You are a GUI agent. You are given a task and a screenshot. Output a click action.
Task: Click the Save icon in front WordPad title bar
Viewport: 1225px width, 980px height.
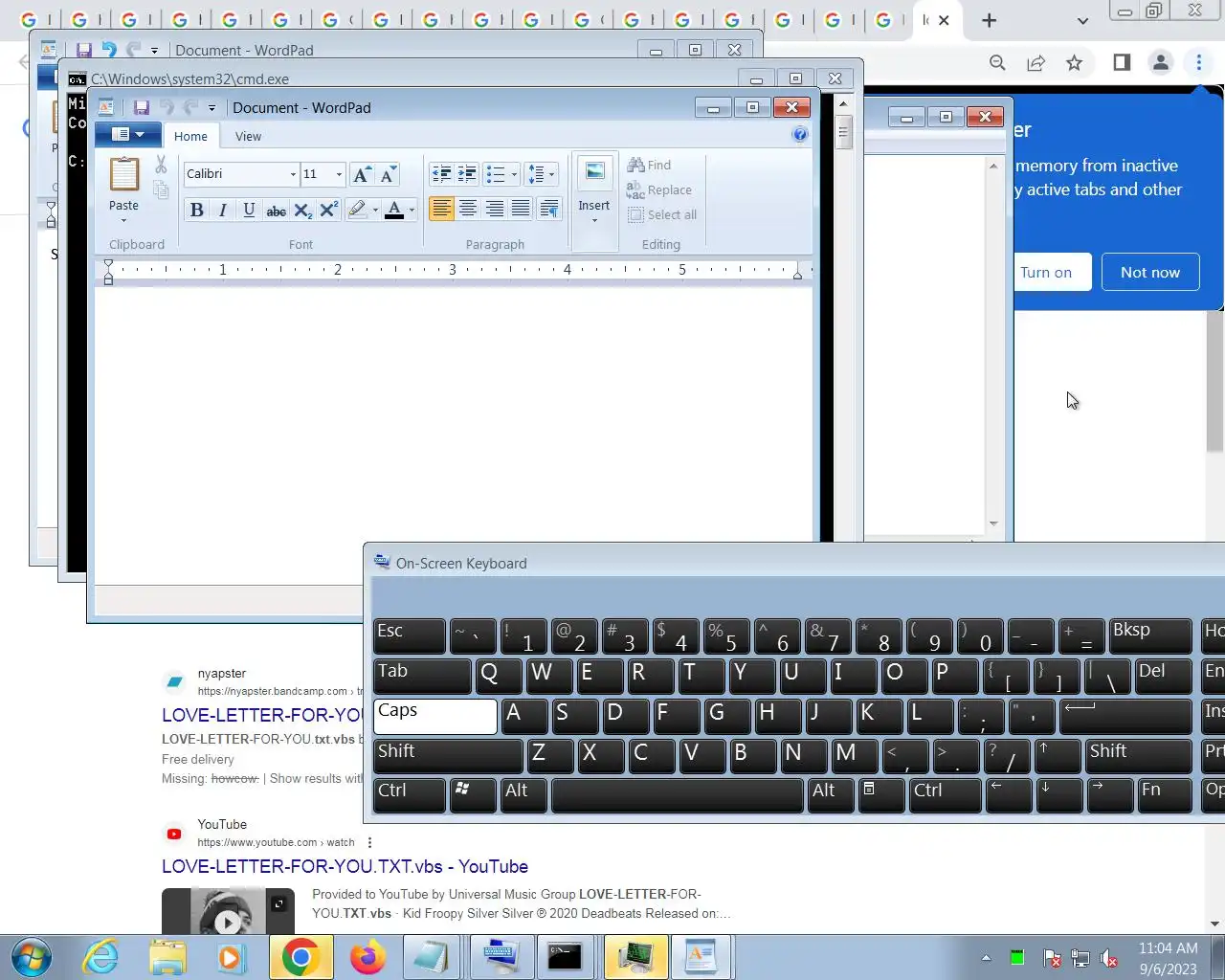click(142, 107)
